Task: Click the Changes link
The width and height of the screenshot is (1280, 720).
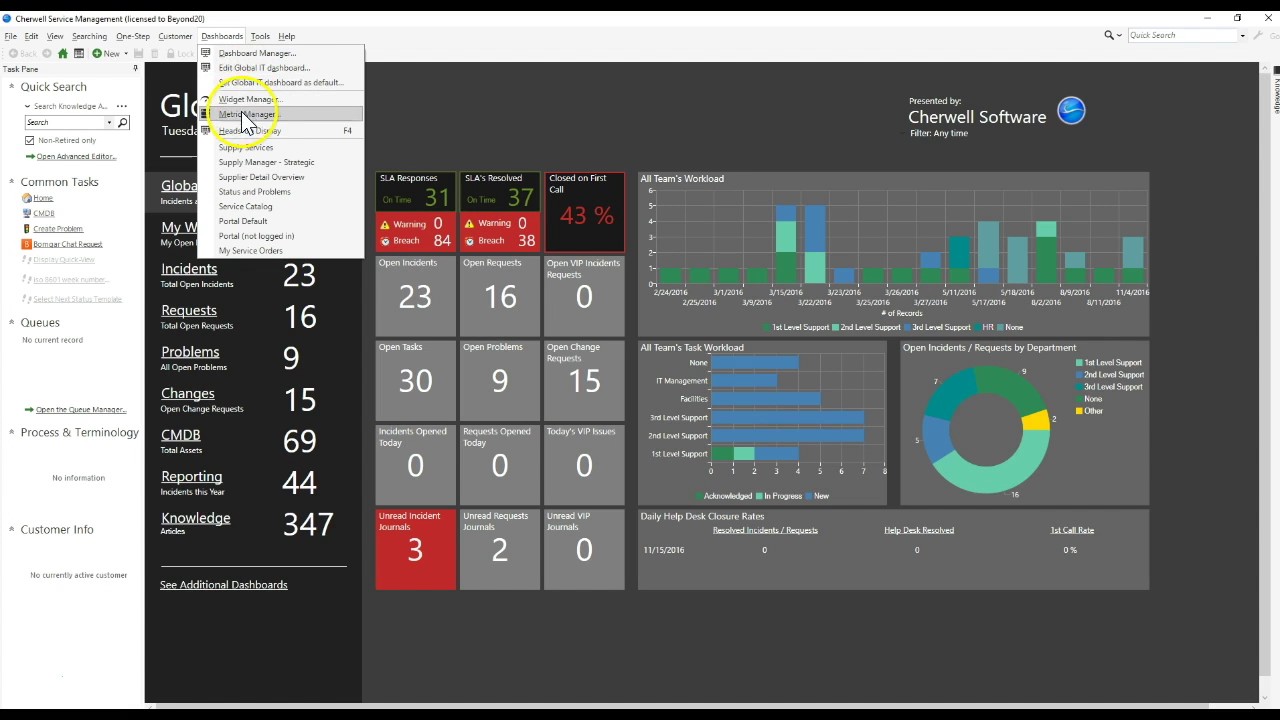Action: click(x=188, y=394)
